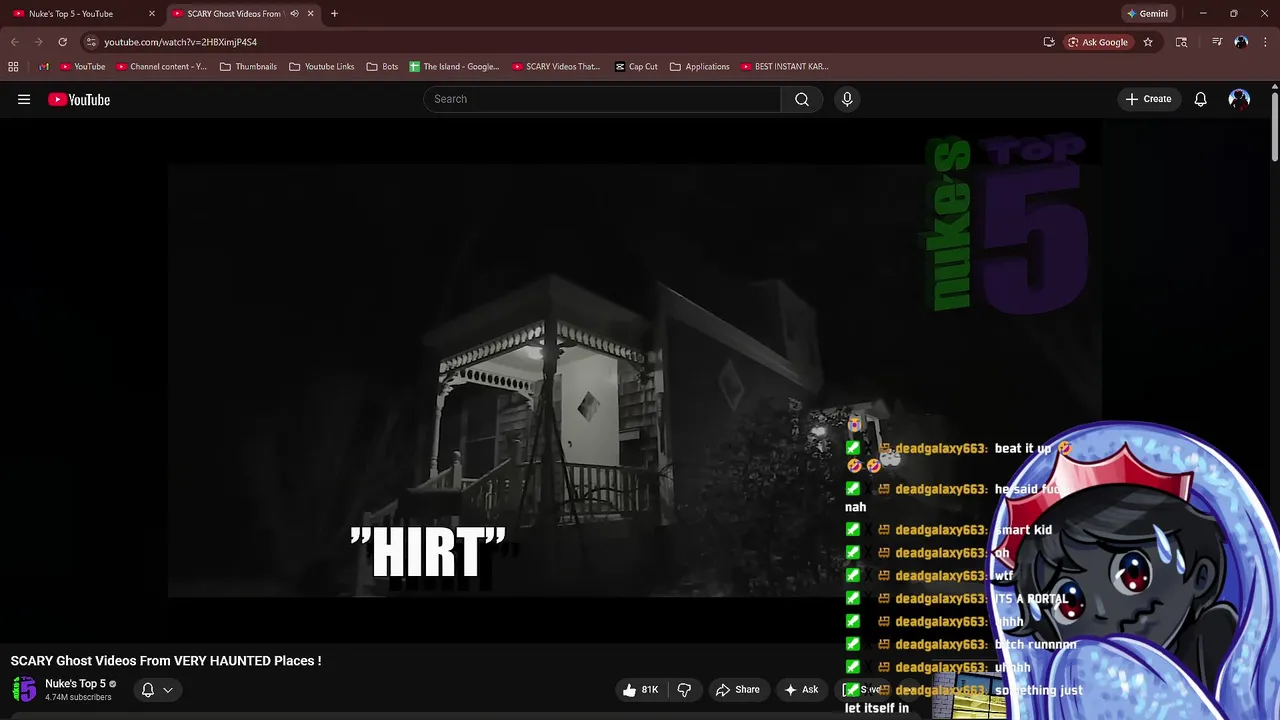
Task: Close the SCARY Ghost Videos tab
Action: point(310,14)
